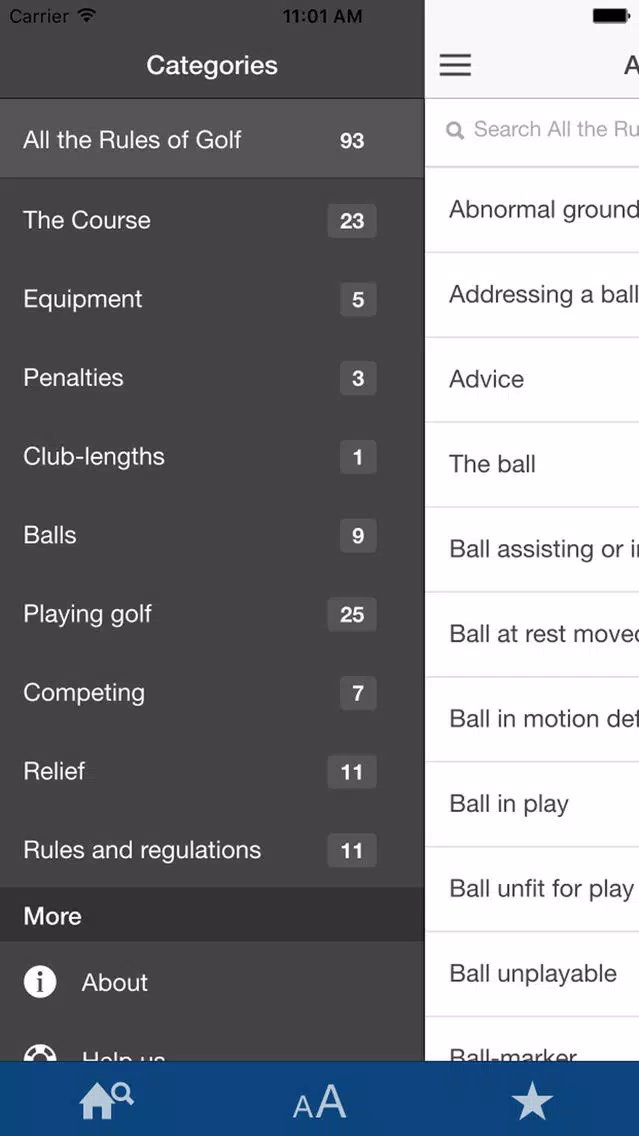
Task: Tap the font size icon
Action: (x=319, y=1102)
